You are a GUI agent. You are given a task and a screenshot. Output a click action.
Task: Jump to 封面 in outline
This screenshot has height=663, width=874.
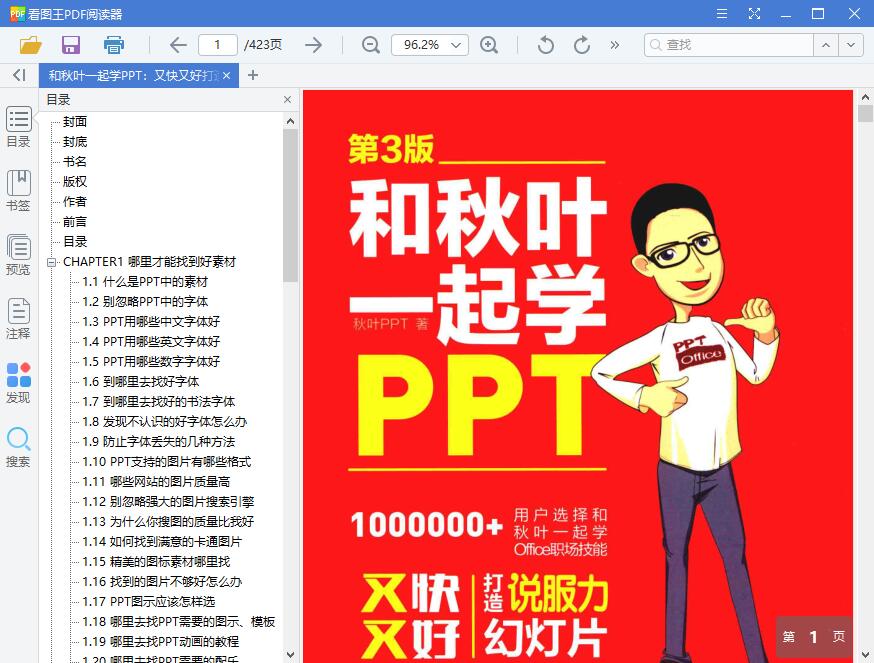click(75, 121)
